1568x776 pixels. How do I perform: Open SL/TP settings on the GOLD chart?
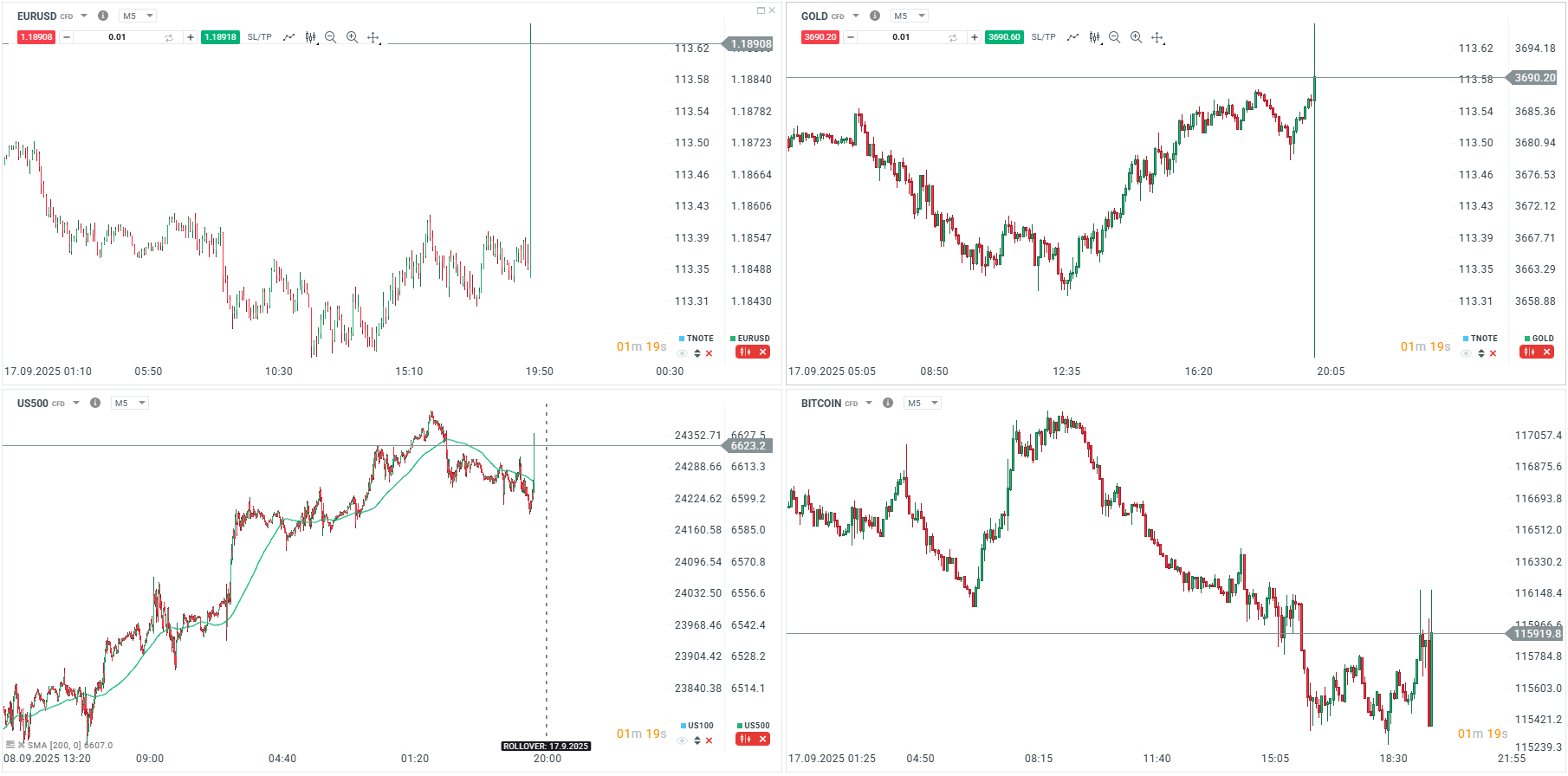(x=1043, y=37)
